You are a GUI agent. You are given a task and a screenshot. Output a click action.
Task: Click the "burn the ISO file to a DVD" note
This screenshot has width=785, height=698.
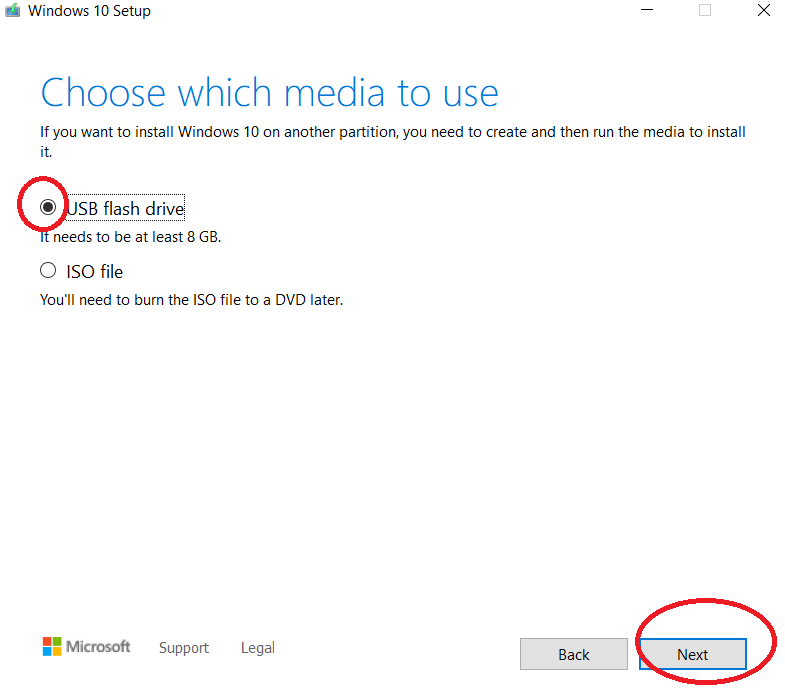[x=191, y=299]
